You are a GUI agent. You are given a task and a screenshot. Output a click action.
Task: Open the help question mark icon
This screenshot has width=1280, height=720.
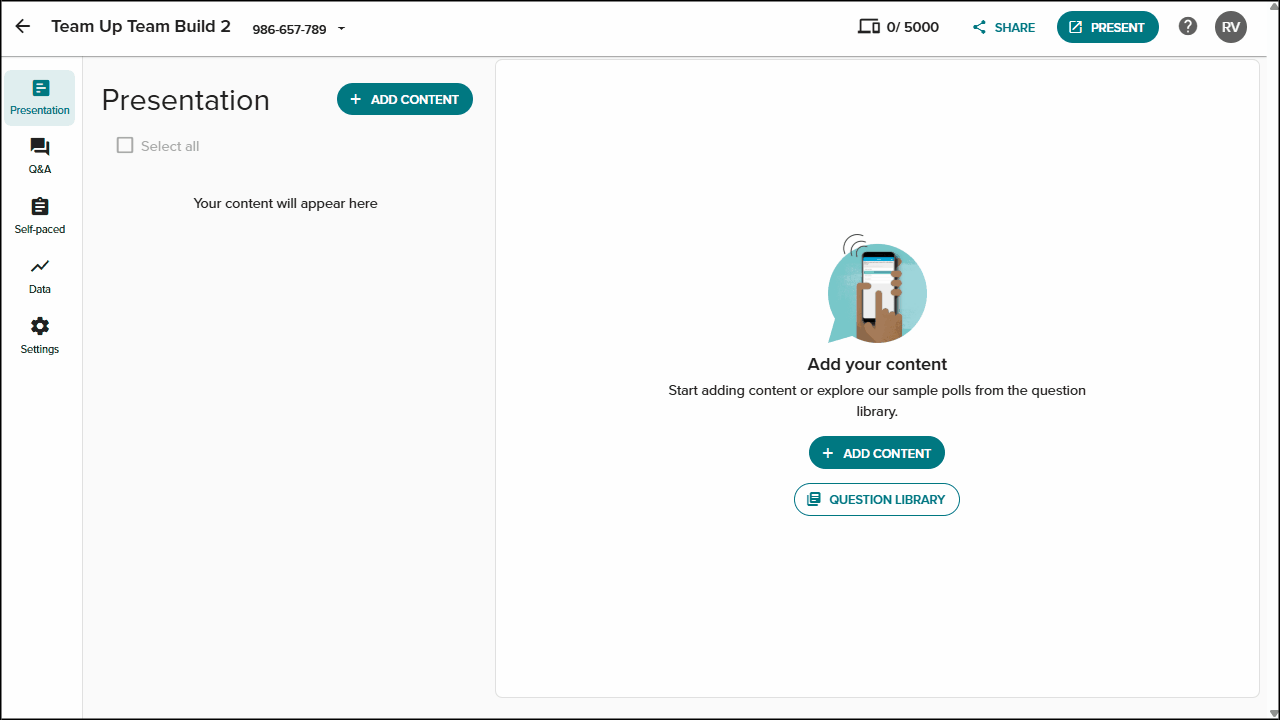(1188, 27)
